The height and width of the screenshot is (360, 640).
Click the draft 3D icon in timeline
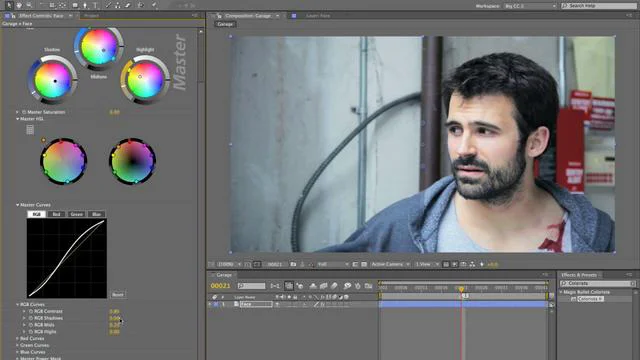300,286
